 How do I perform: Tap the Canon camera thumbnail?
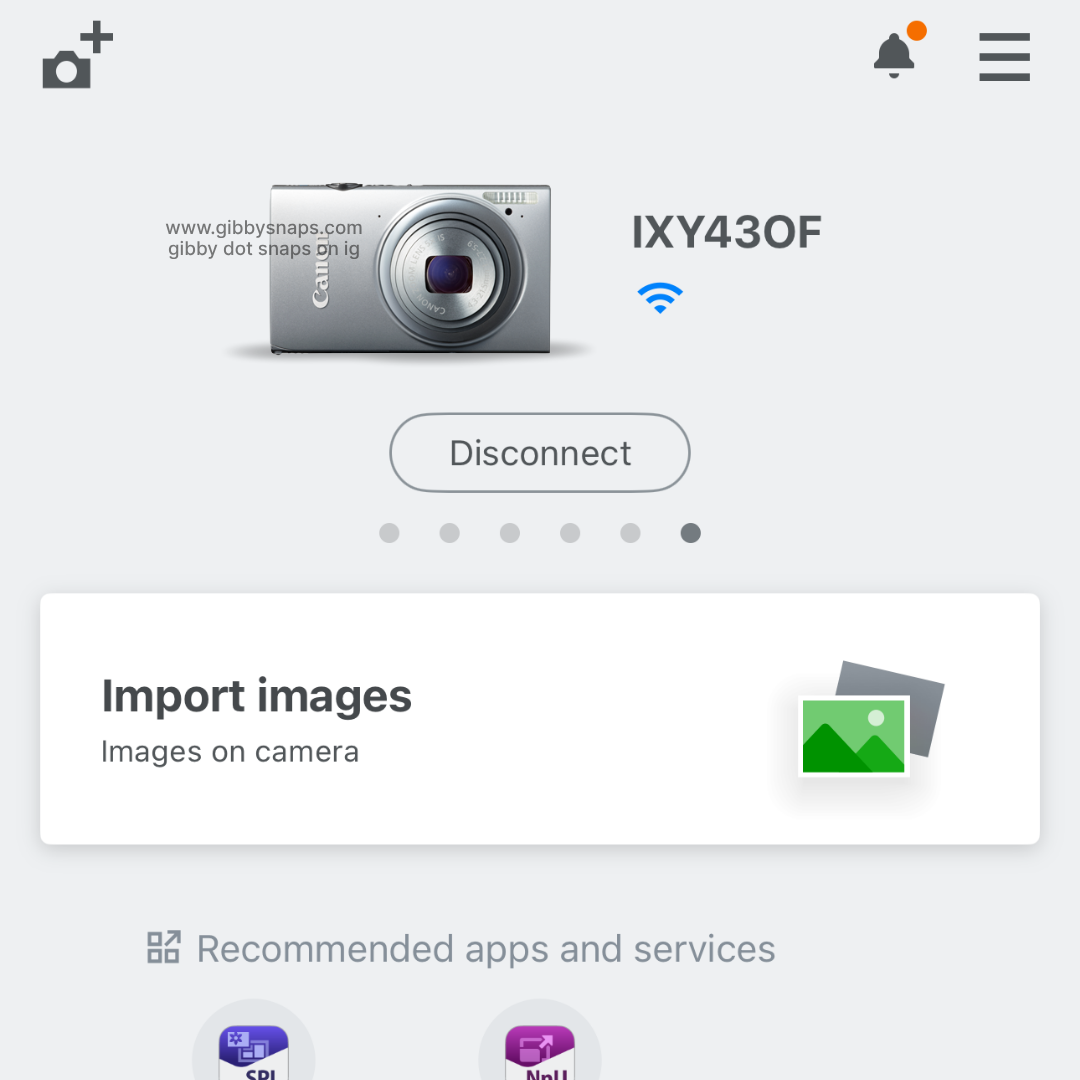[410, 270]
